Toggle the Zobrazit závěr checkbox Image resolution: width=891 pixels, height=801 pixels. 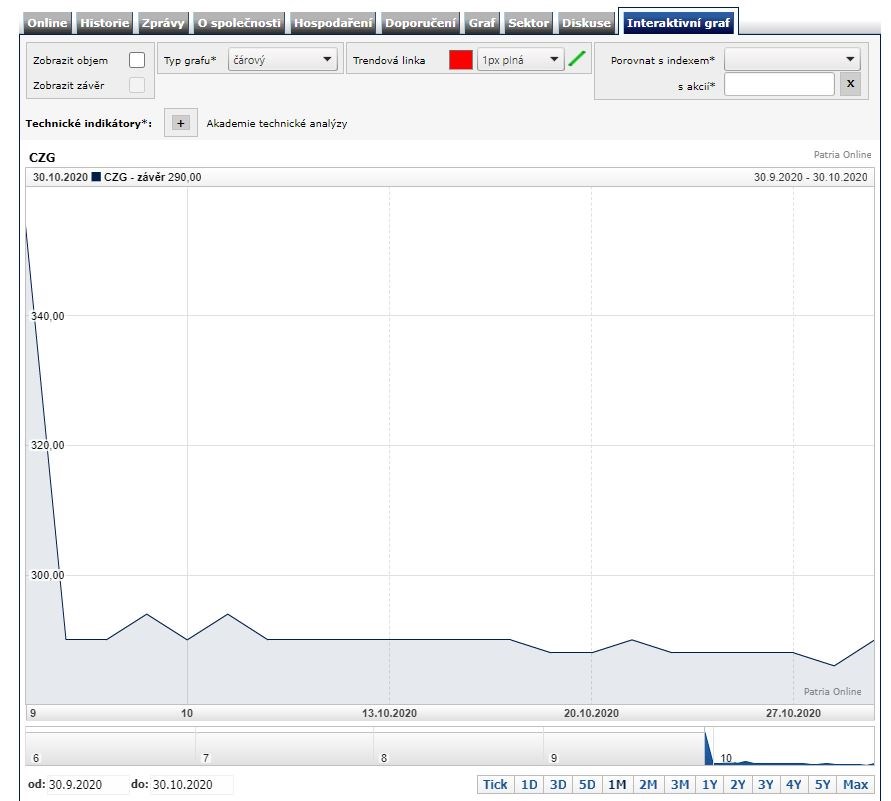click(137, 86)
